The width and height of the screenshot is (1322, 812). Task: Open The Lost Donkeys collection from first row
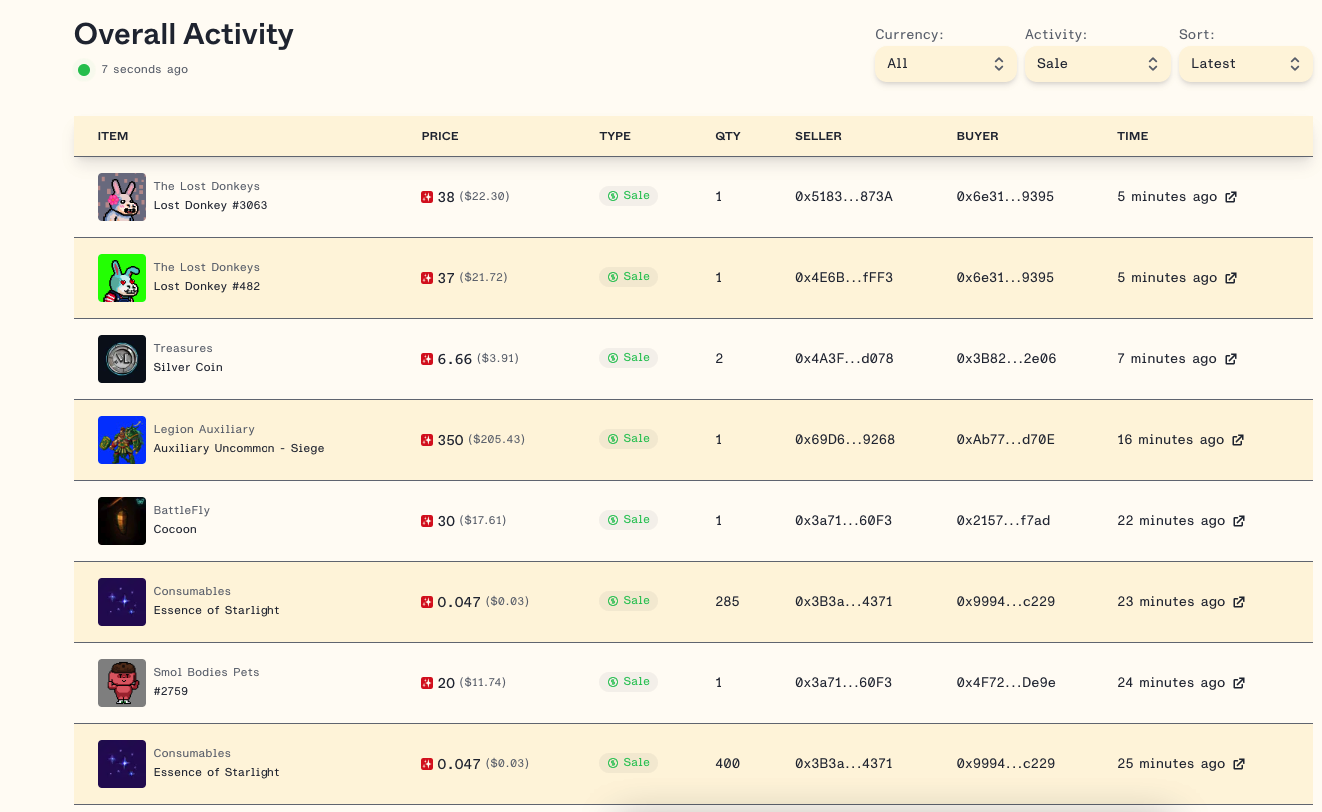click(x=206, y=187)
